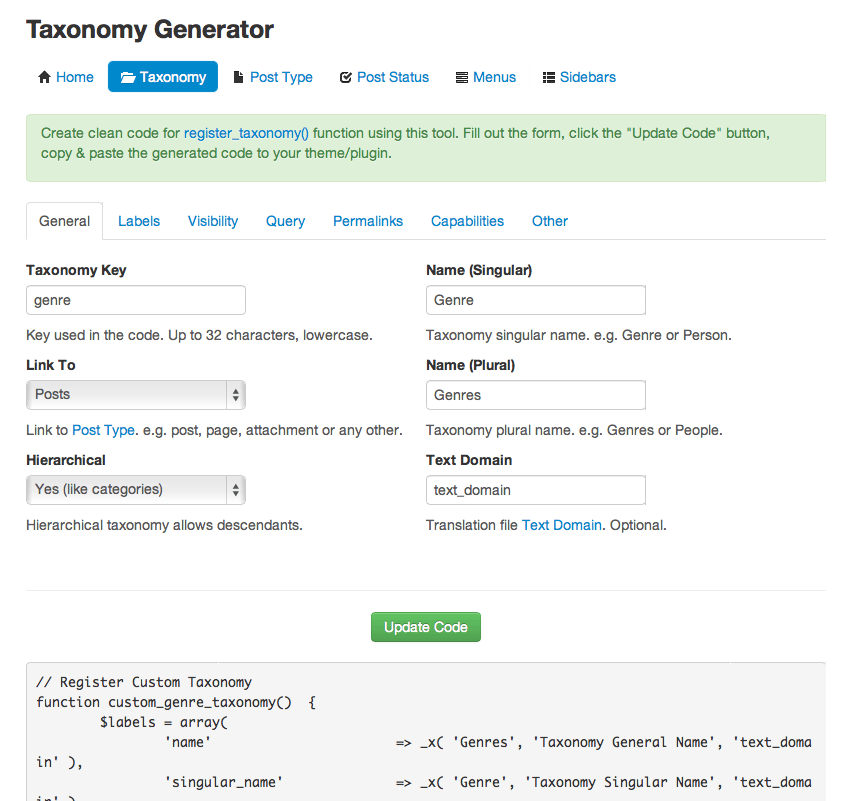The height and width of the screenshot is (801, 844).
Task: Switch to the Labels tab
Action: (x=139, y=221)
